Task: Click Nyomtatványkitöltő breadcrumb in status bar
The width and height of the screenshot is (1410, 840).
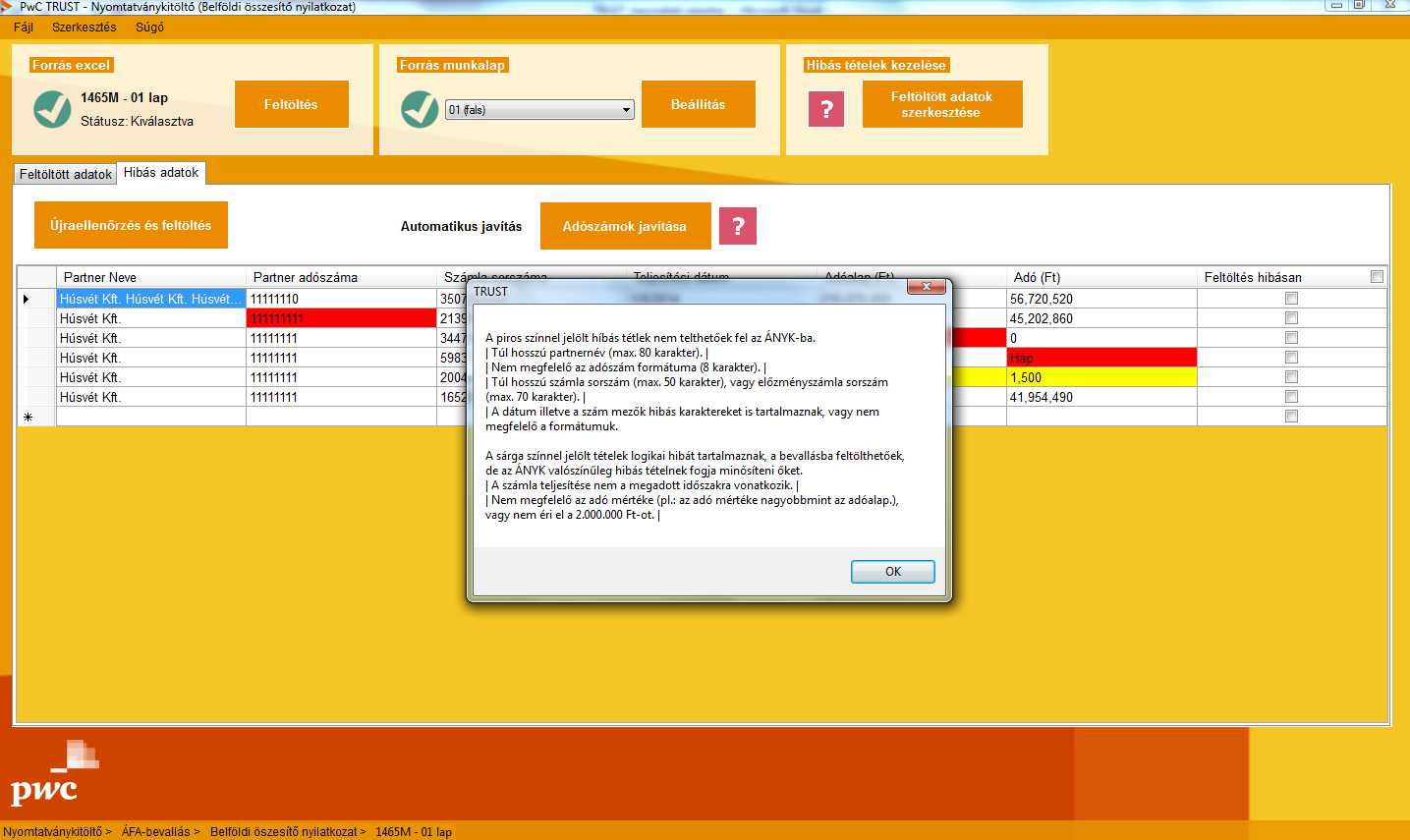Action: [57, 832]
